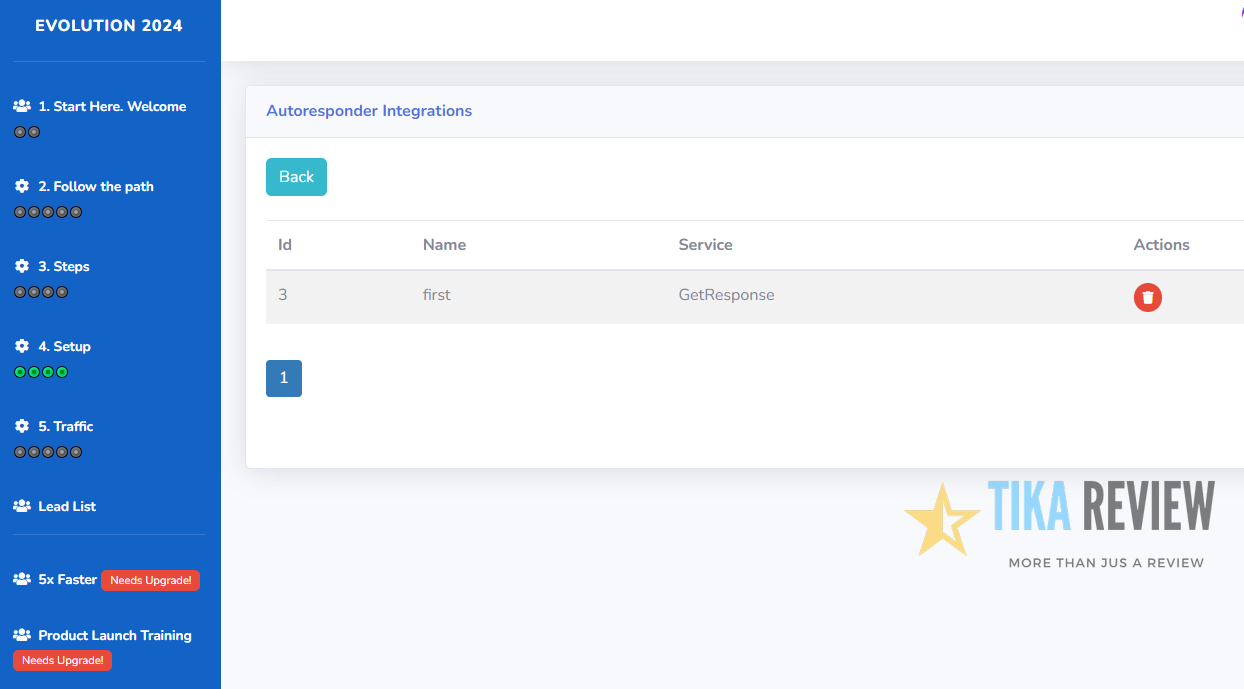Open the '1. Start Here. Welcome' menu
This screenshot has width=1244, height=689.
(x=112, y=106)
